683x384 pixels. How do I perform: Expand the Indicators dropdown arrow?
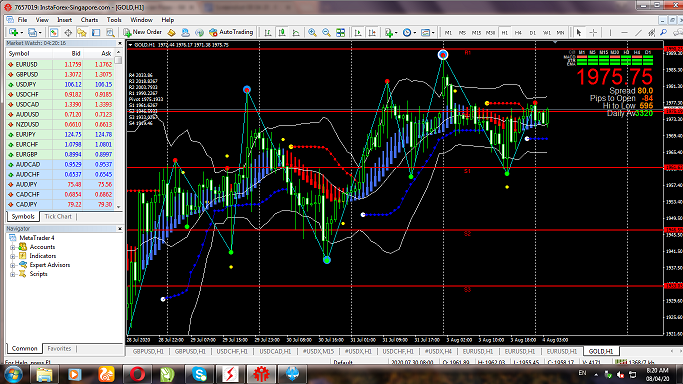coord(396,33)
